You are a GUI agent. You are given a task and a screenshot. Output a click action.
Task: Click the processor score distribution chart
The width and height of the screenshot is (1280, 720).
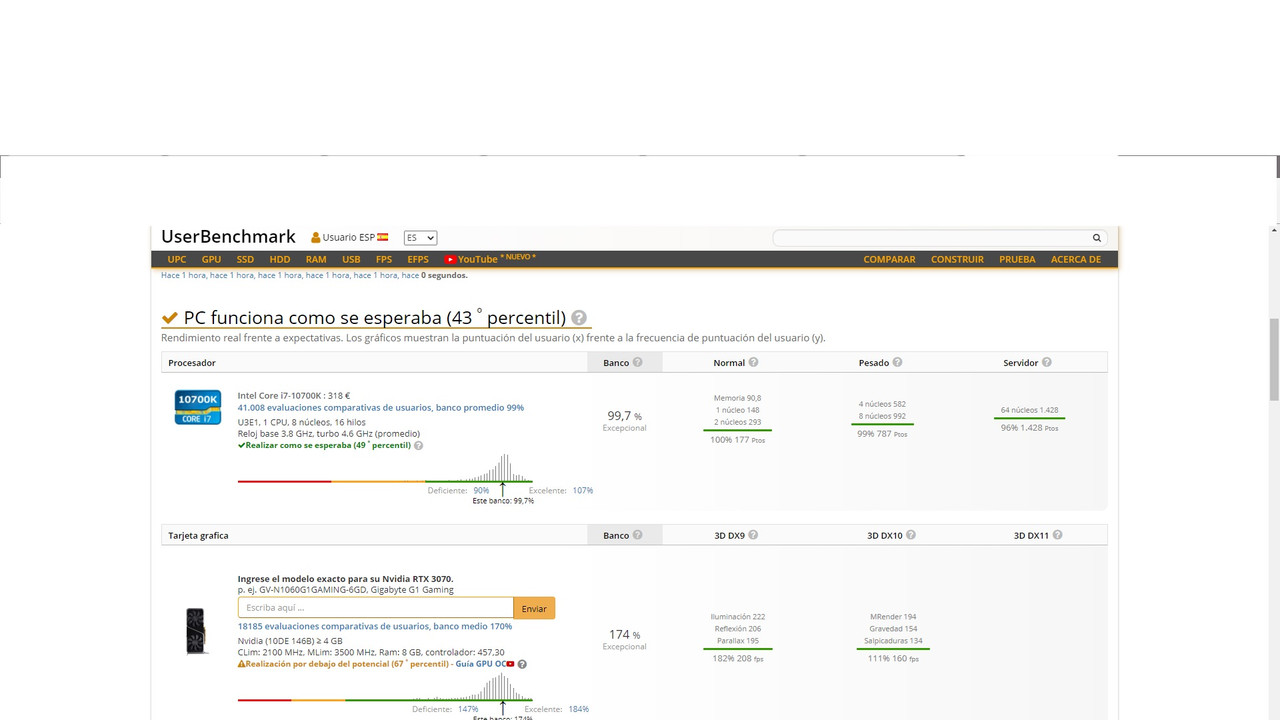385,468
